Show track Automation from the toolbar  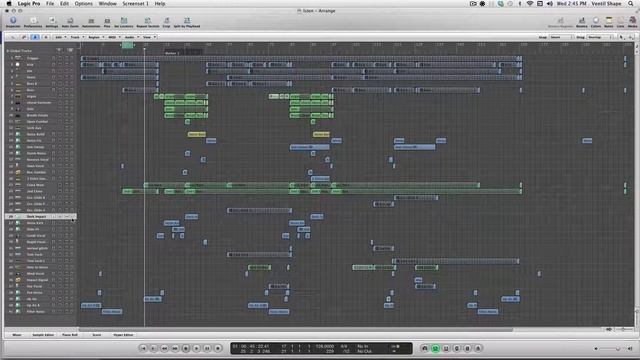point(91,21)
